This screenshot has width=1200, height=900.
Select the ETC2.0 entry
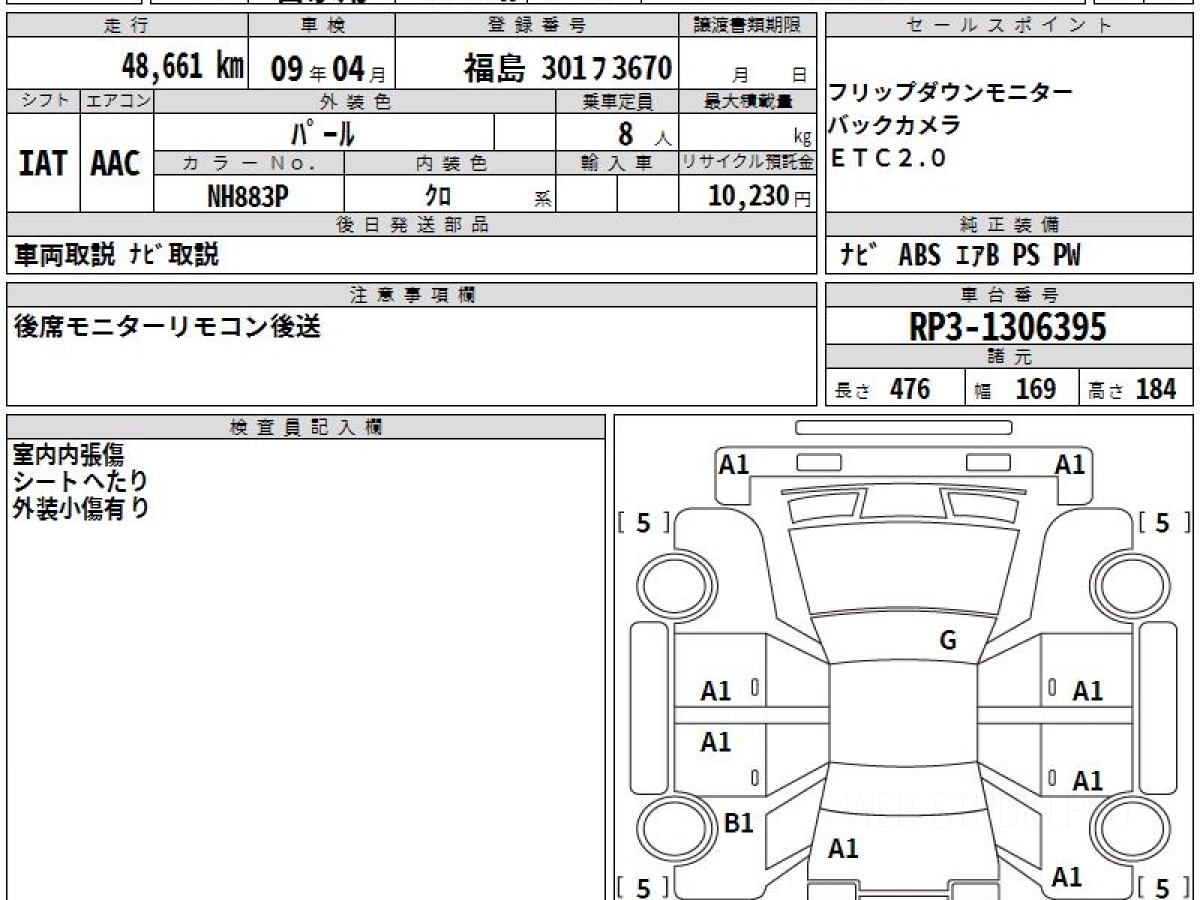click(x=888, y=158)
